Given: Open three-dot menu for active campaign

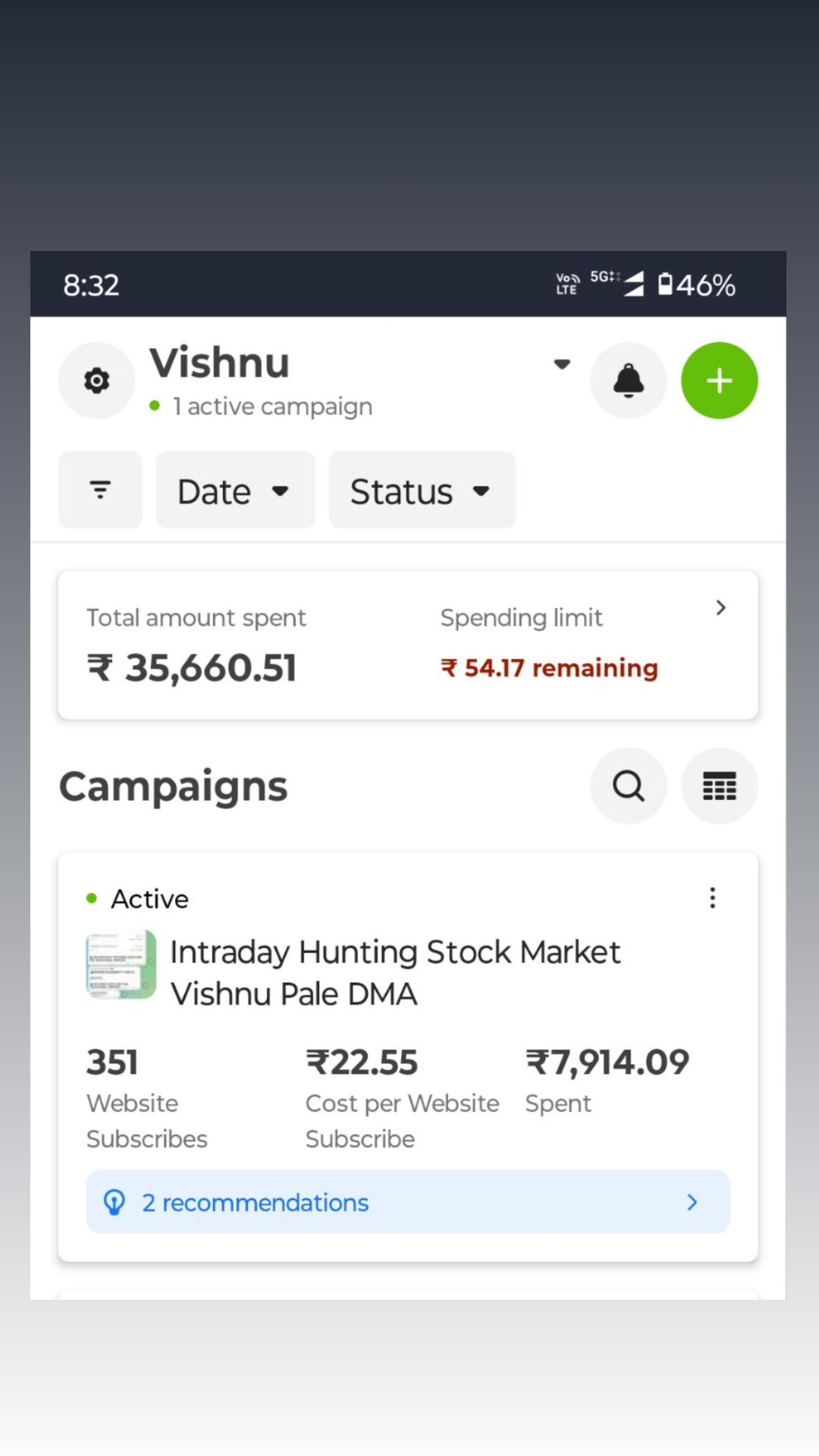Looking at the screenshot, I should [x=712, y=898].
